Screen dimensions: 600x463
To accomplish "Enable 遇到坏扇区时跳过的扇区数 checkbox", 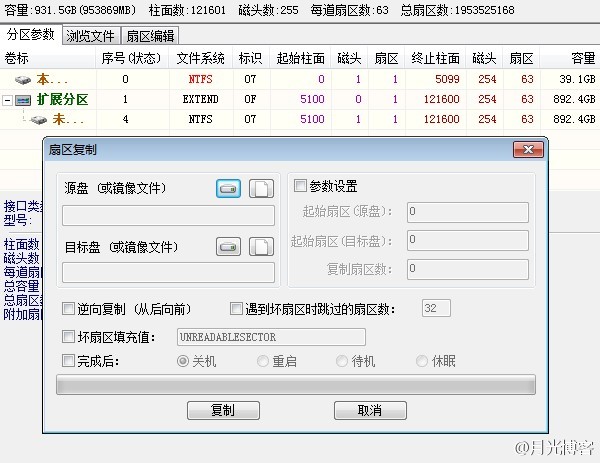I will click(x=237, y=309).
